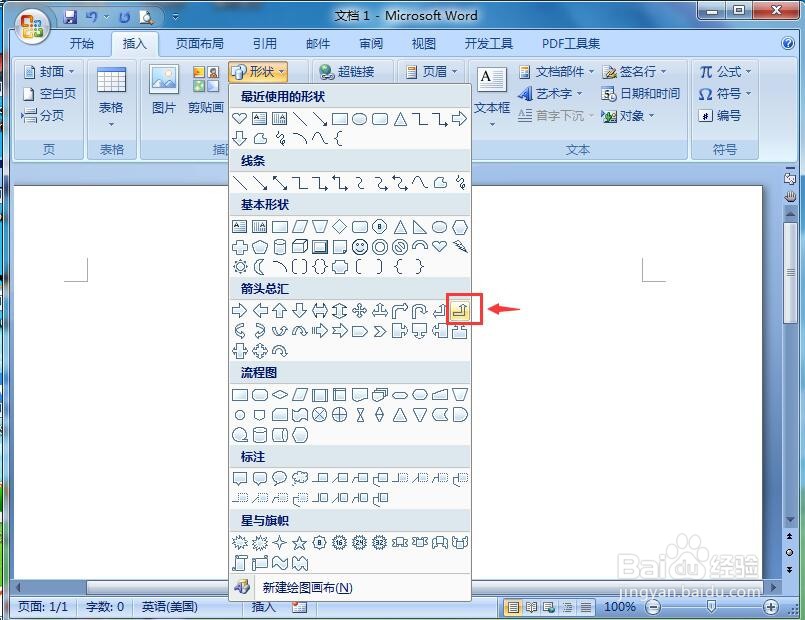805x620 pixels.
Task: Click zoom out minus button
Action: (x=653, y=608)
